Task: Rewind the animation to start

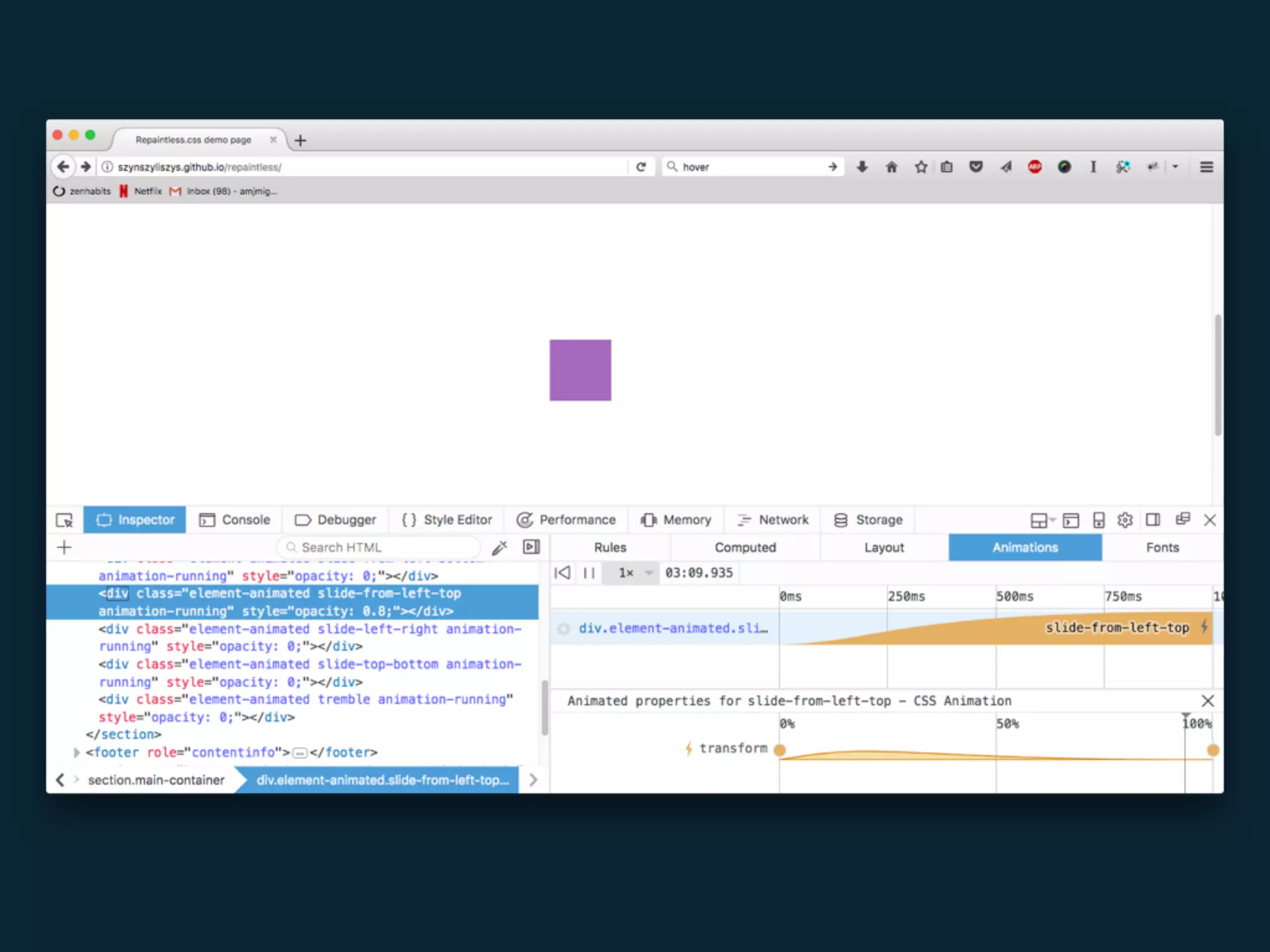Action: [562, 573]
